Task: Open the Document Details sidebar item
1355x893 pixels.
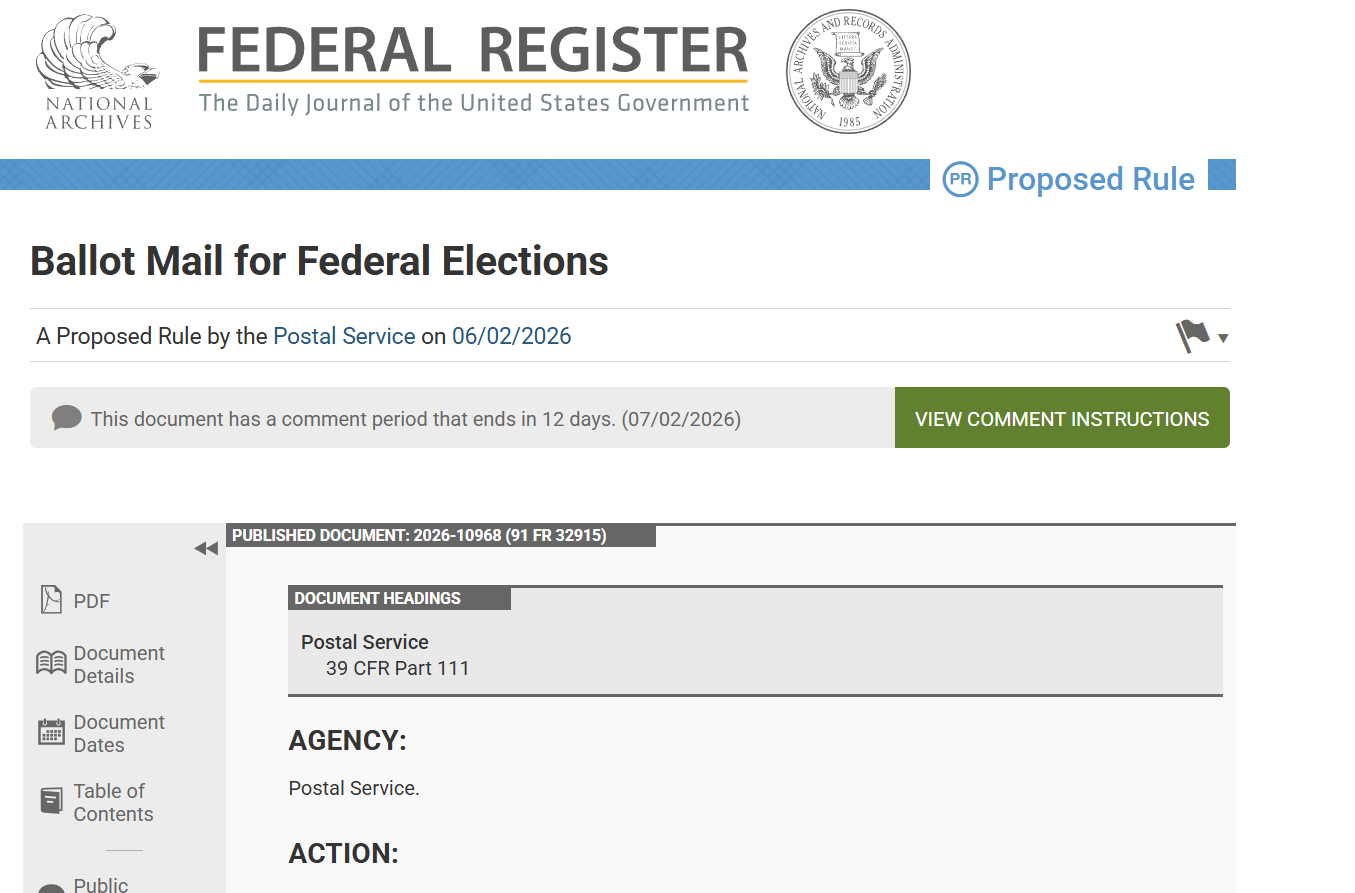Action: pos(119,664)
